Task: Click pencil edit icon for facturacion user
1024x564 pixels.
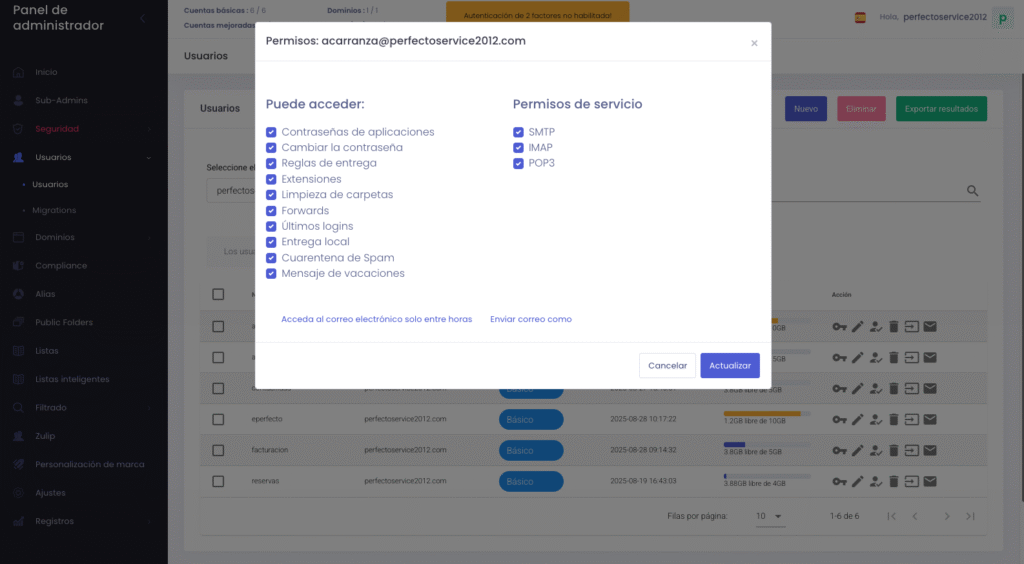Action: point(857,450)
